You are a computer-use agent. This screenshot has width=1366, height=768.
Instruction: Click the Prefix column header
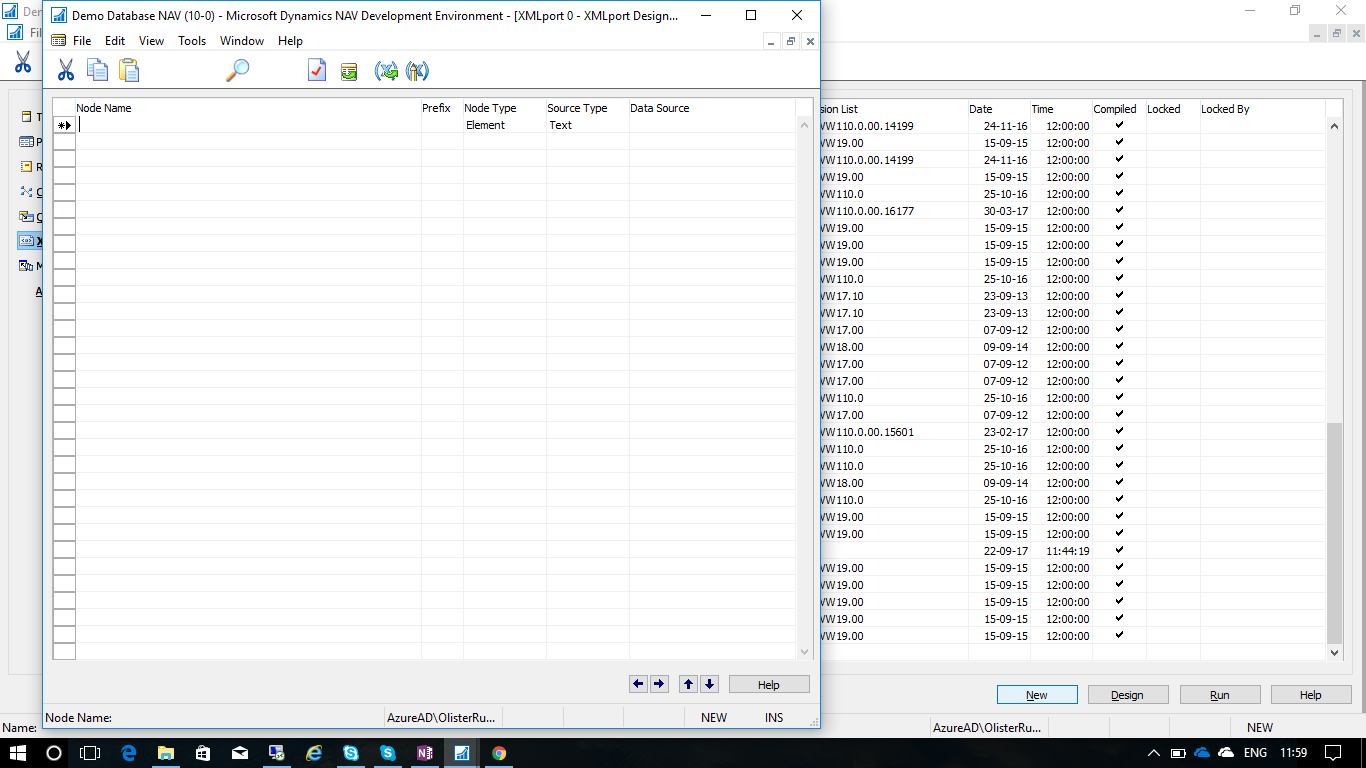click(441, 108)
